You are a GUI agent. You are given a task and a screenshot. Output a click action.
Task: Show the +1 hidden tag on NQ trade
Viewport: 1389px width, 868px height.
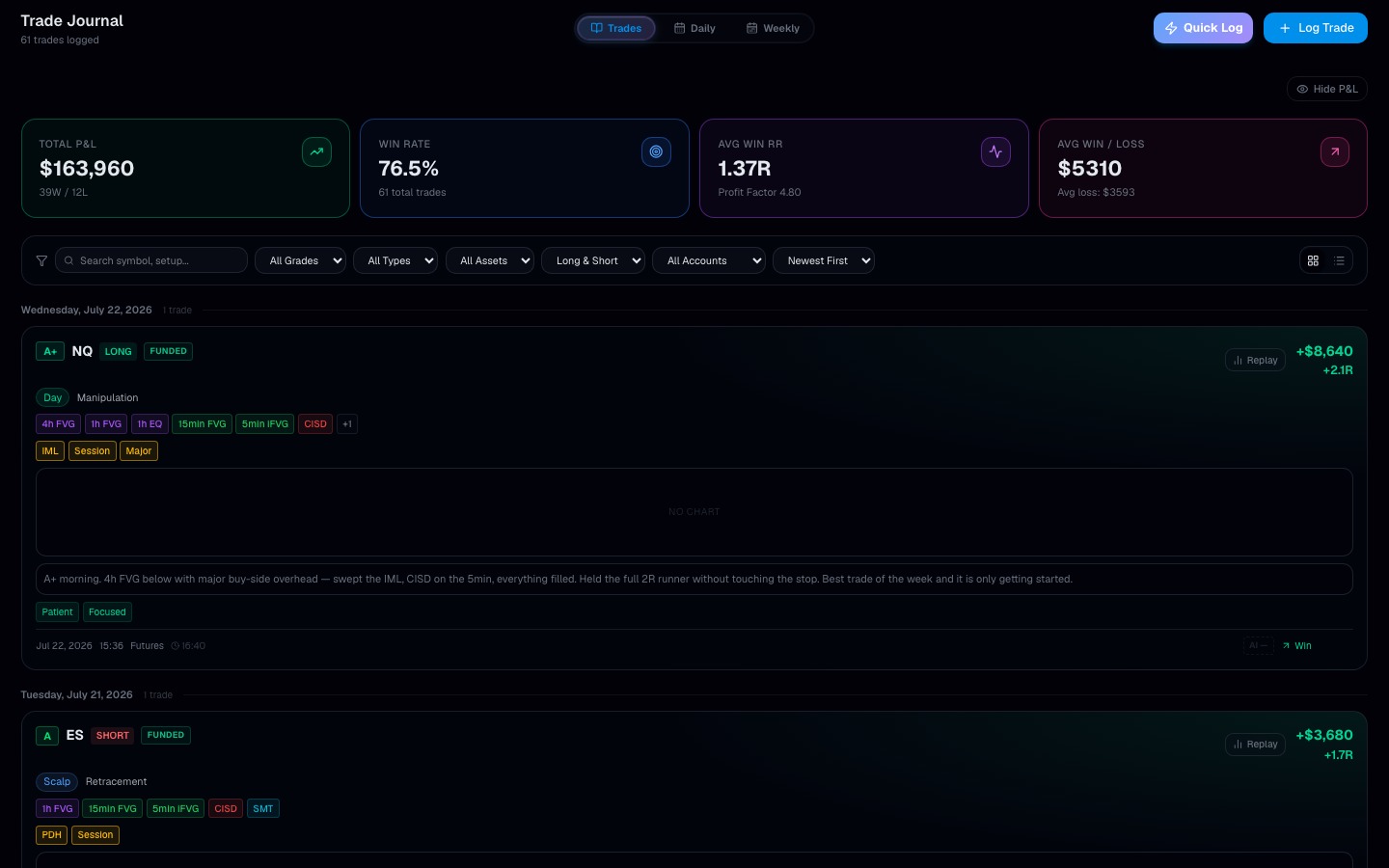point(347,424)
